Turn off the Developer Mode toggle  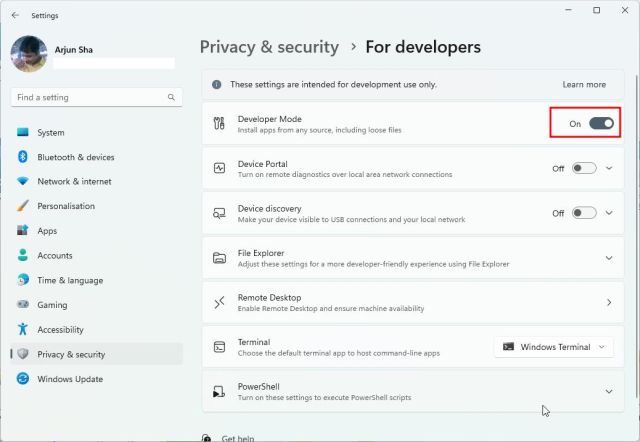pos(601,123)
